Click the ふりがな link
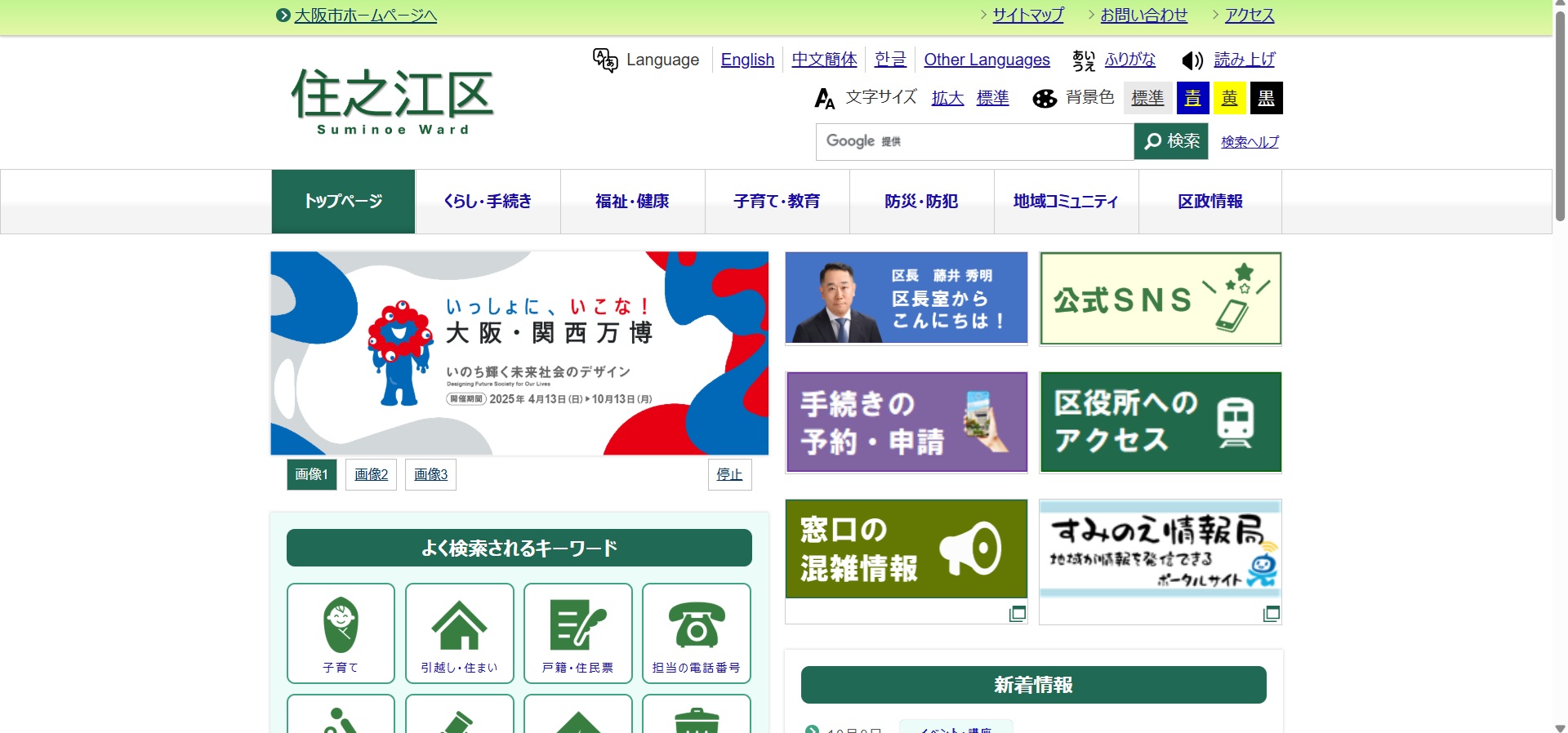 (1130, 60)
